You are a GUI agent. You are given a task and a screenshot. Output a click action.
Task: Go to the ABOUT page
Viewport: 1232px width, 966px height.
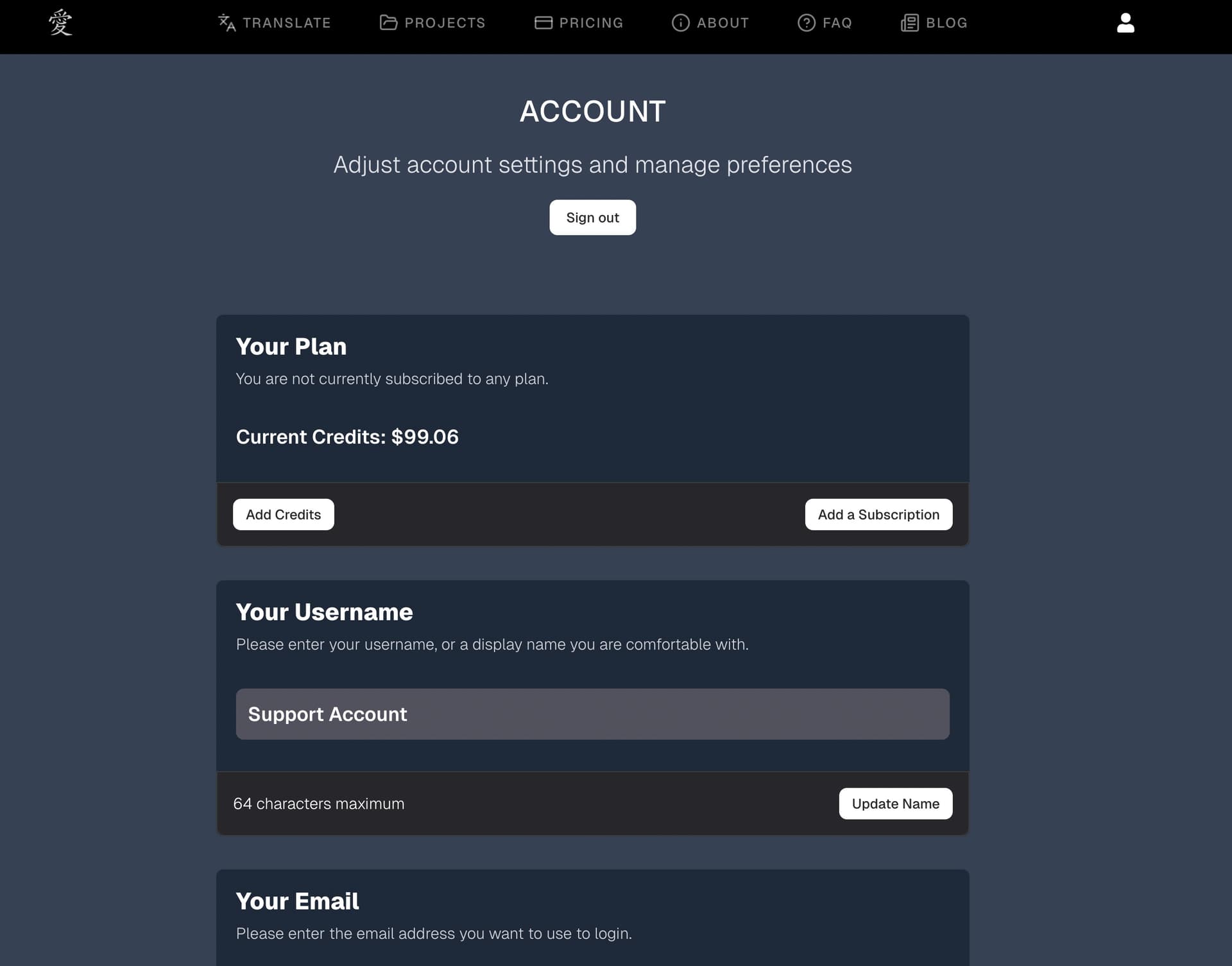(x=723, y=23)
